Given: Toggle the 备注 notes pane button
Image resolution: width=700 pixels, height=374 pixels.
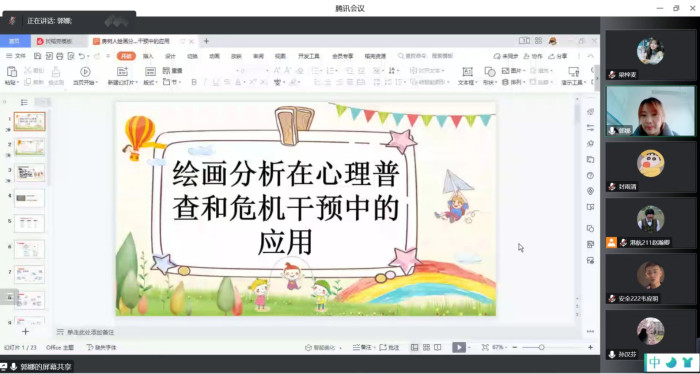Looking at the screenshot, I should click(x=362, y=347).
